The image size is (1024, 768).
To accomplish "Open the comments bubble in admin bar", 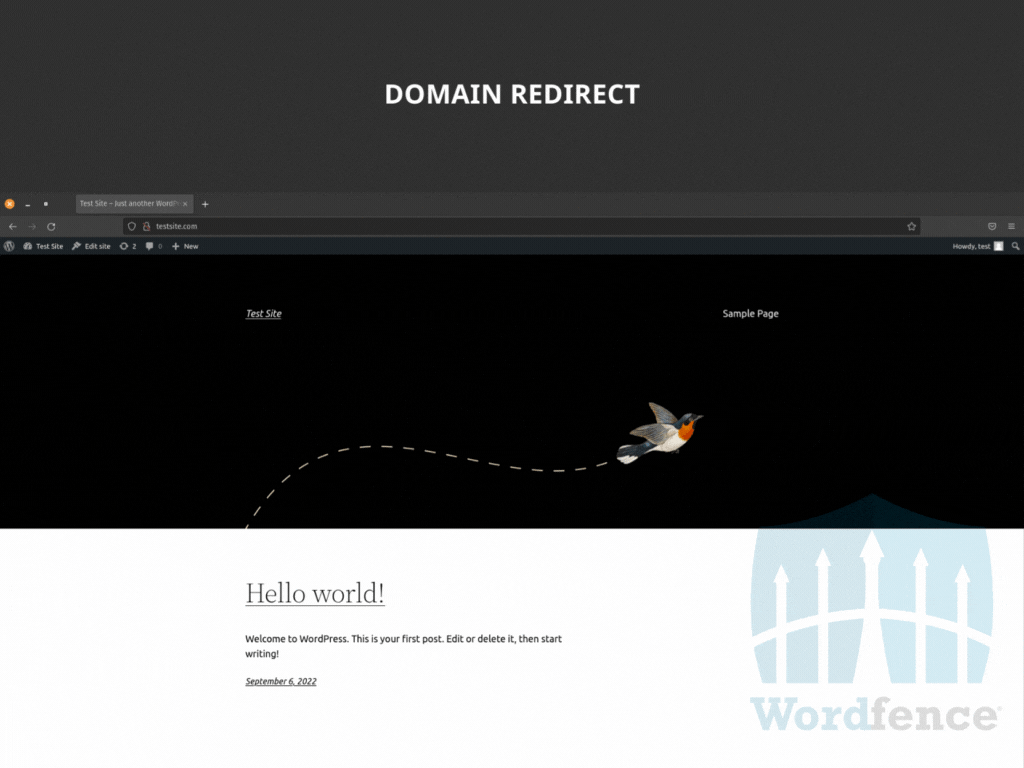I will click(154, 246).
